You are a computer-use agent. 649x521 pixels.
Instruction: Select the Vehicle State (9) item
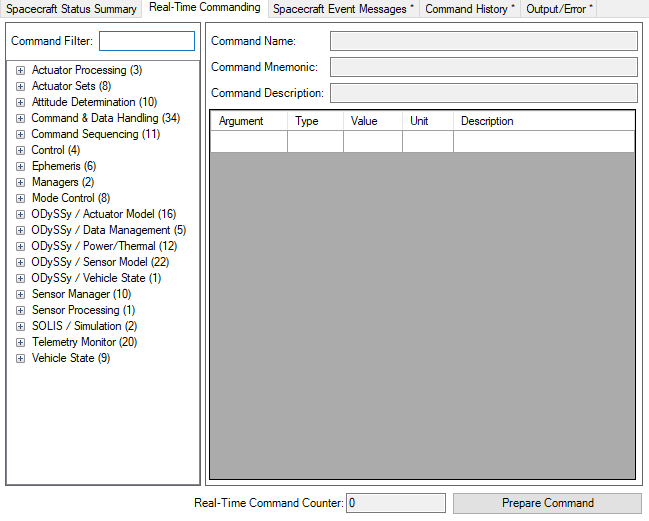(x=71, y=358)
